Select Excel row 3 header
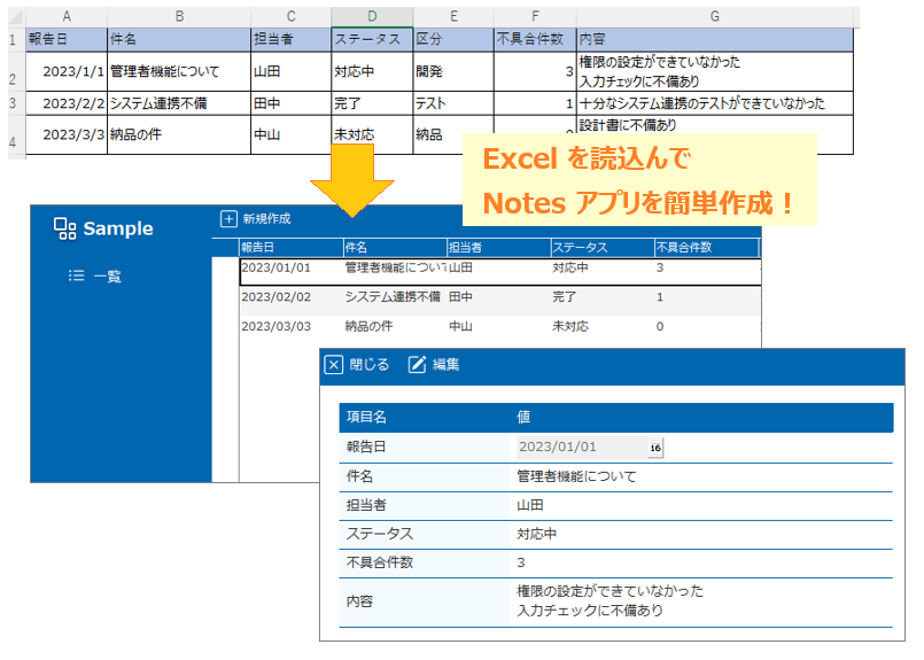This screenshot has width=924, height=660. click(x=16, y=103)
